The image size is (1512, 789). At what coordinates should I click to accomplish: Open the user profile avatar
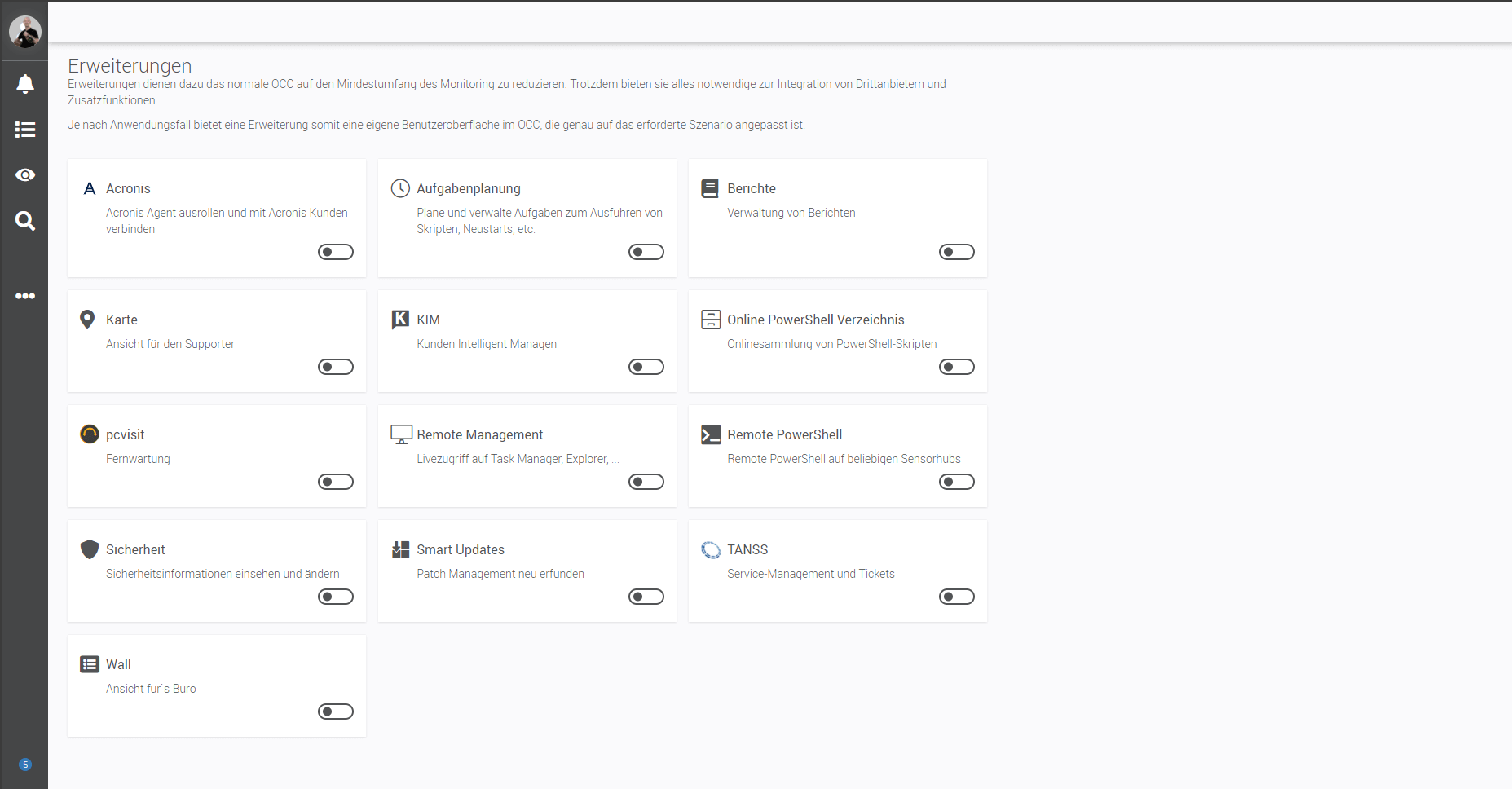pyautogui.click(x=24, y=31)
